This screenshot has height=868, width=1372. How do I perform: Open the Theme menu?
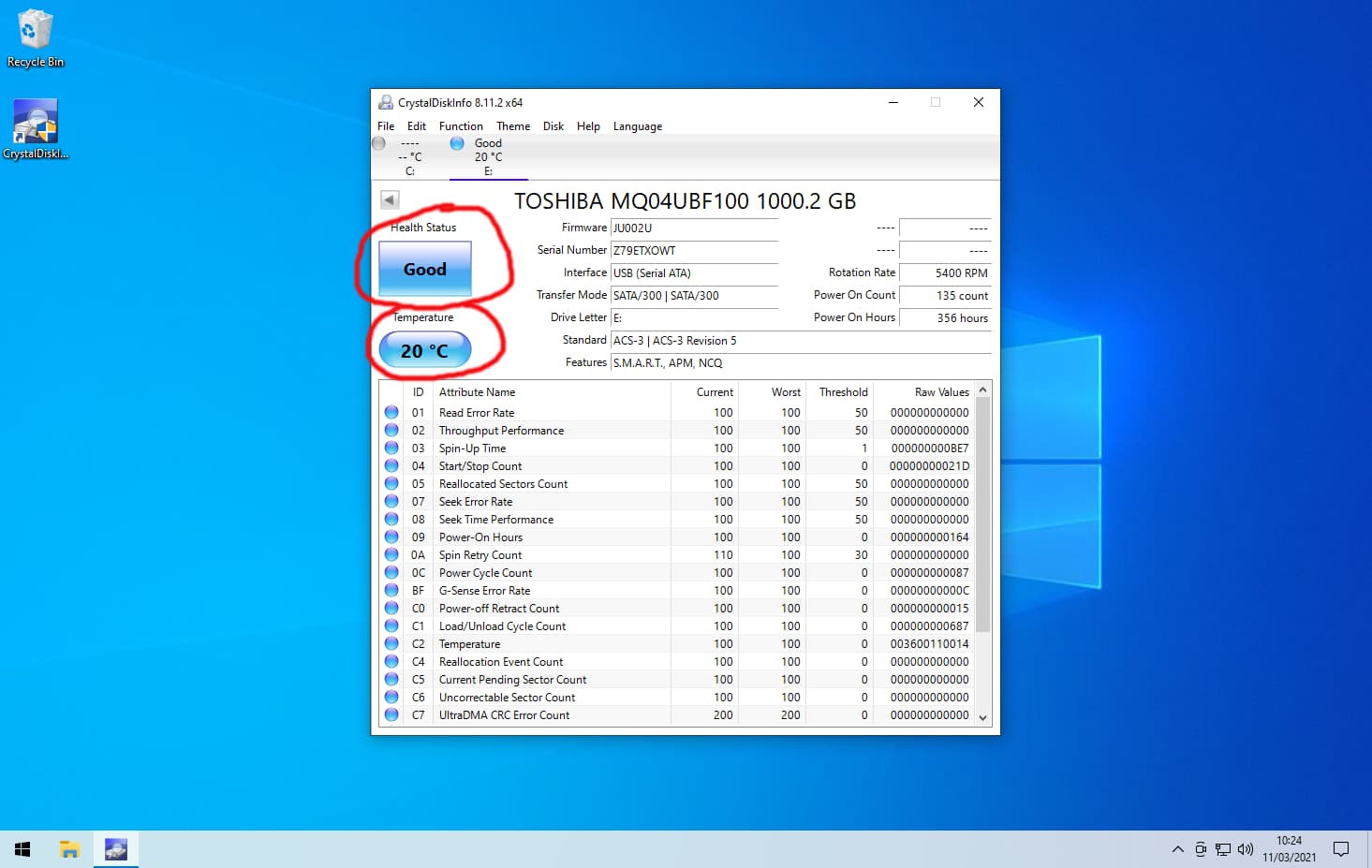[x=513, y=126]
